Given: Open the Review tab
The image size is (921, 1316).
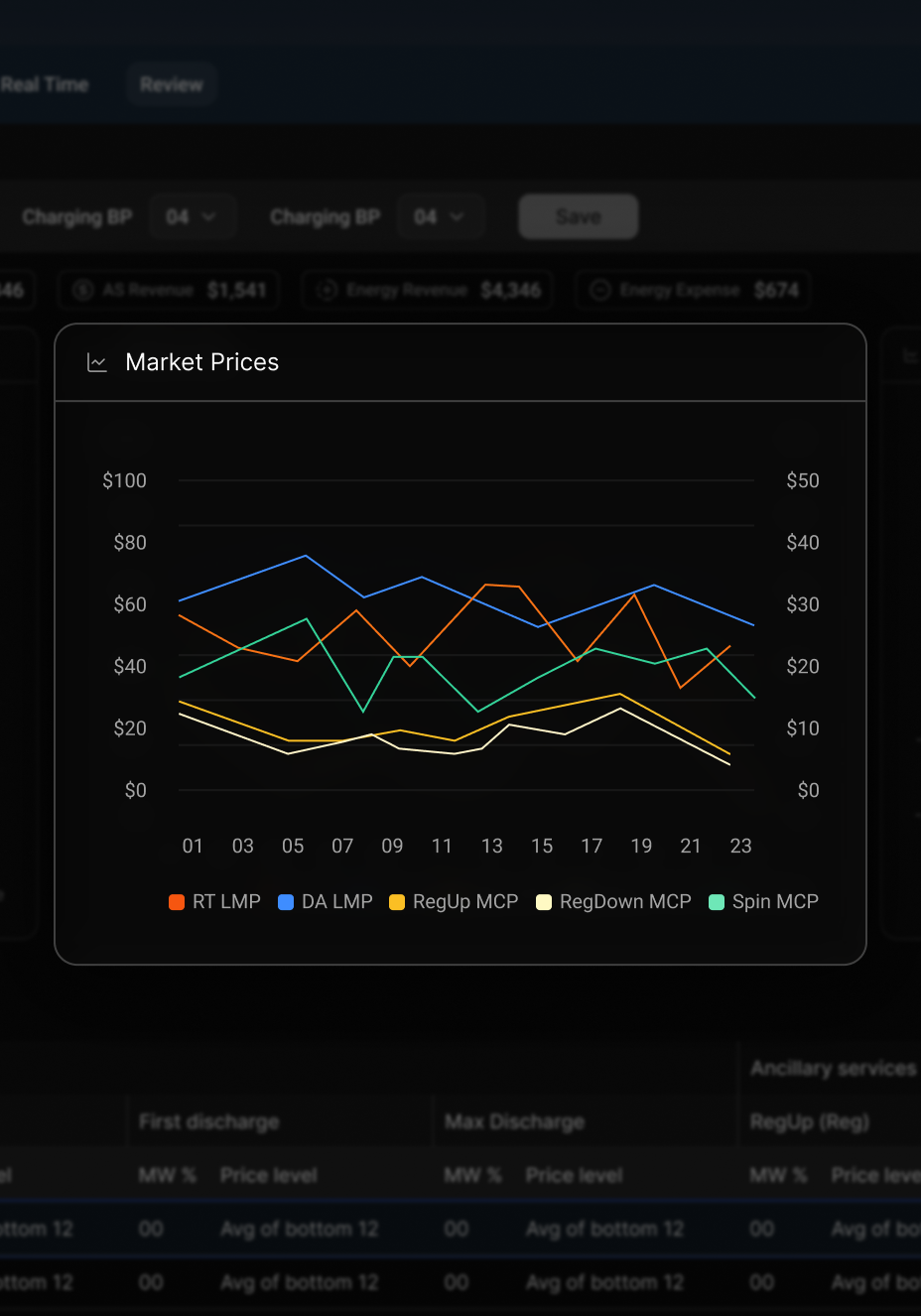Looking at the screenshot, I should 172,84.
